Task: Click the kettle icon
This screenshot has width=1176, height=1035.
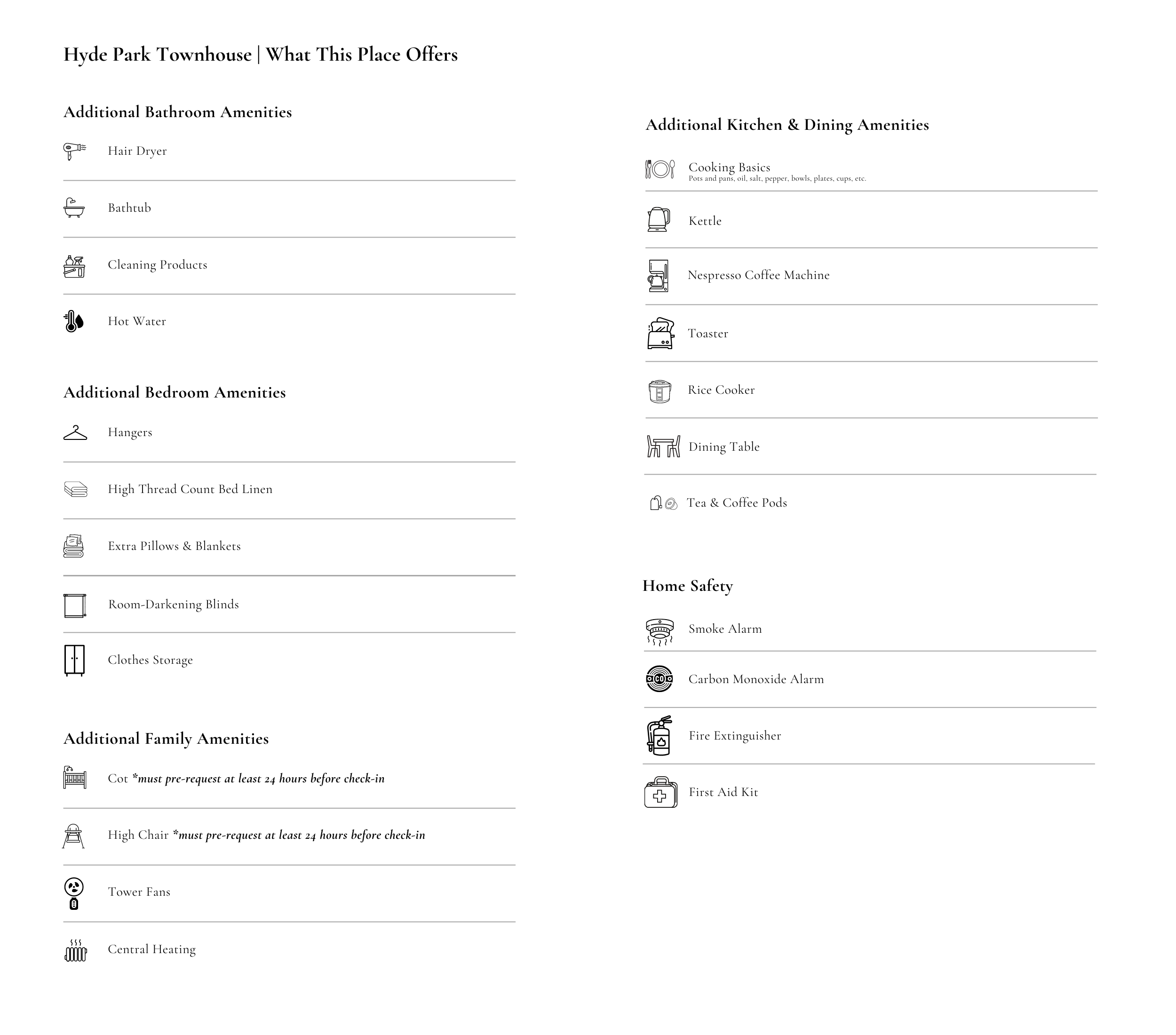Action: pyautogui.click(x=658, y=220)
